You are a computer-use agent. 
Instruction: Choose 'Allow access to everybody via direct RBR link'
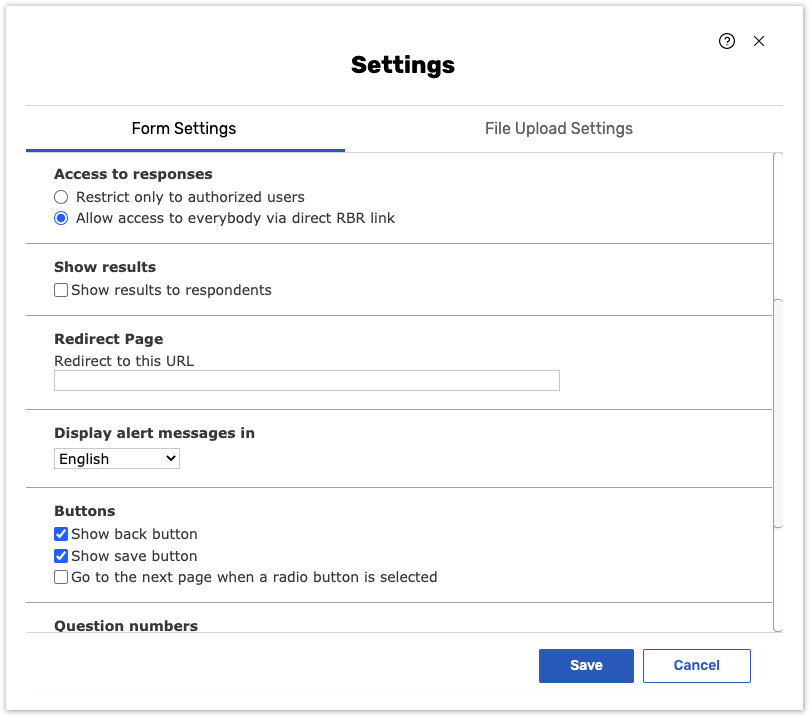(61, 218)
